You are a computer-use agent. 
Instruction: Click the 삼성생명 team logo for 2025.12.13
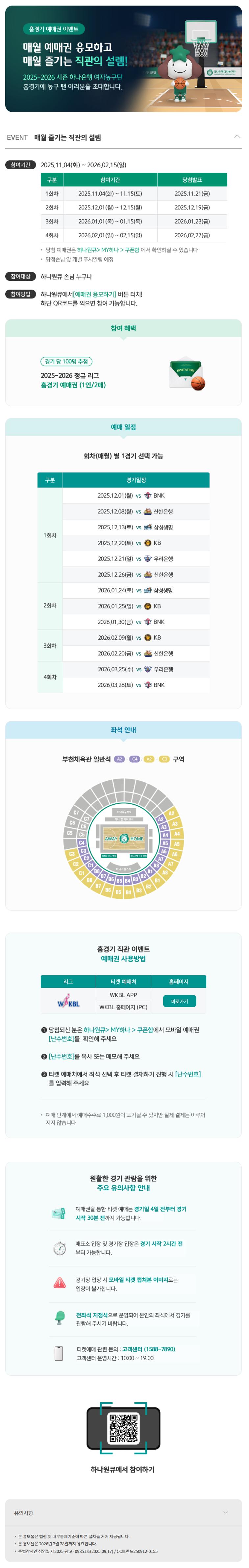(x=147, y=527)
